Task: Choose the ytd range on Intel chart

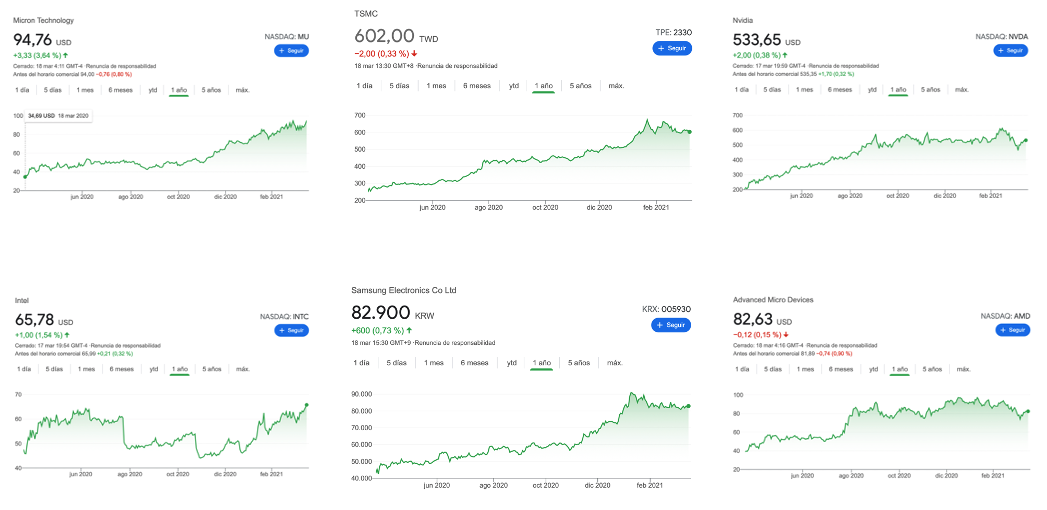Action: (x=153, y=369)
